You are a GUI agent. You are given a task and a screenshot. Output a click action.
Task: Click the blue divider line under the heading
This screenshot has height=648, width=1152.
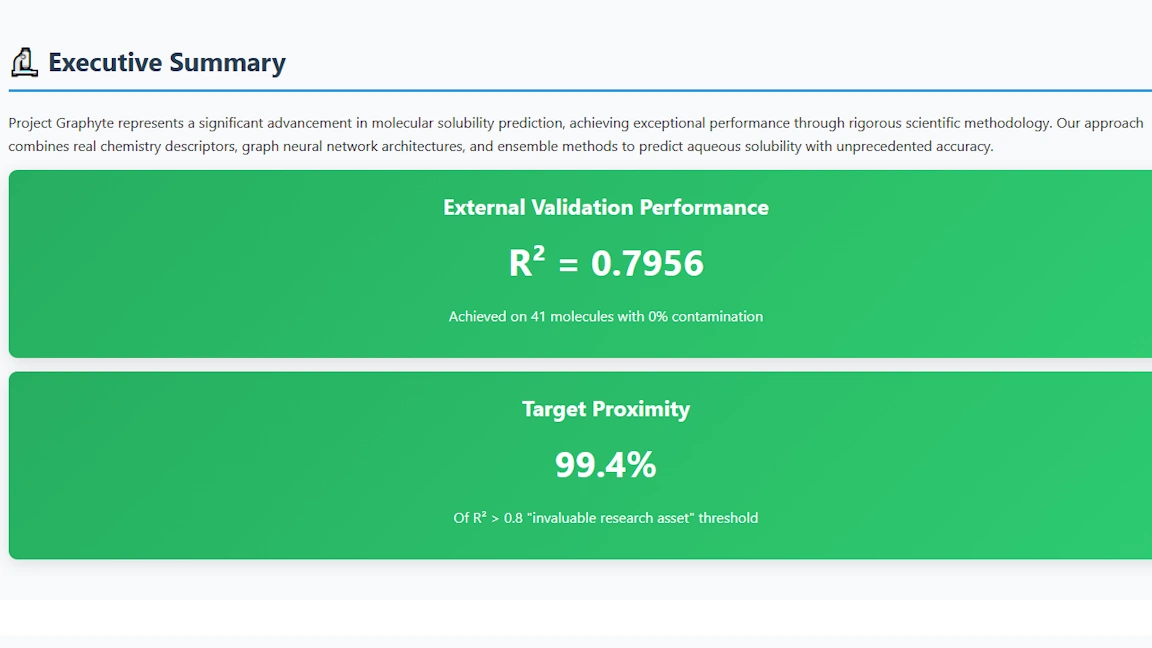pyautogui.click(x=576, y=91)
